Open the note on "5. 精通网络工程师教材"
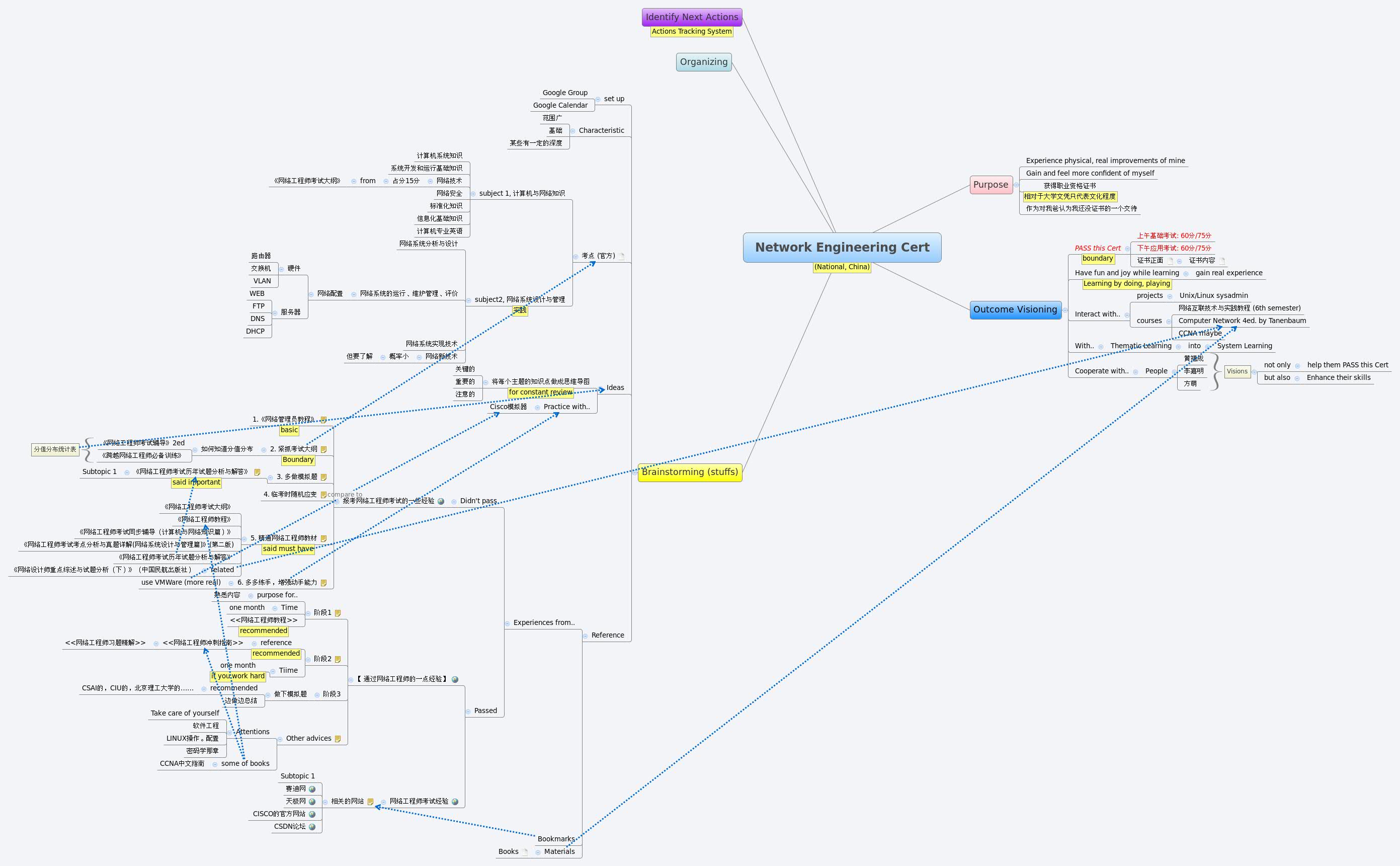 point(324,538)
